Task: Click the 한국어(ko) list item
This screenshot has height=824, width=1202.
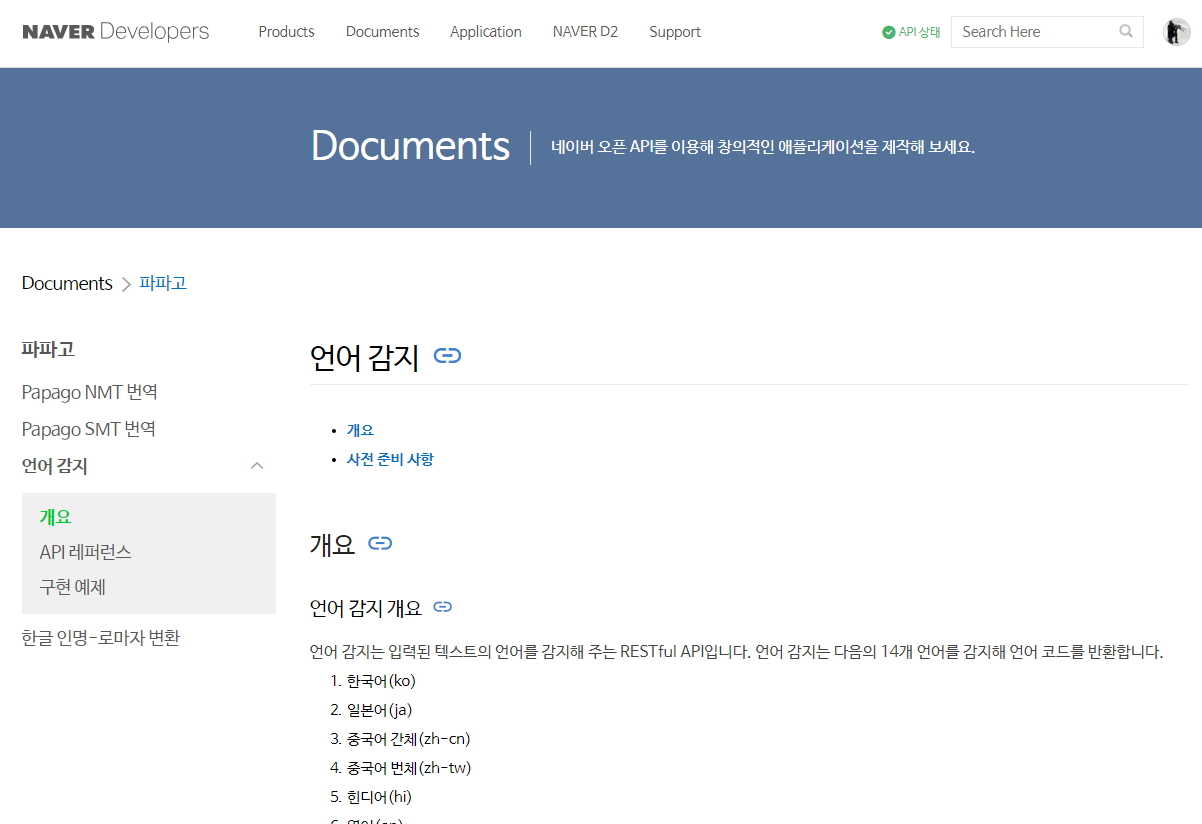Action: tap(381, 681)
